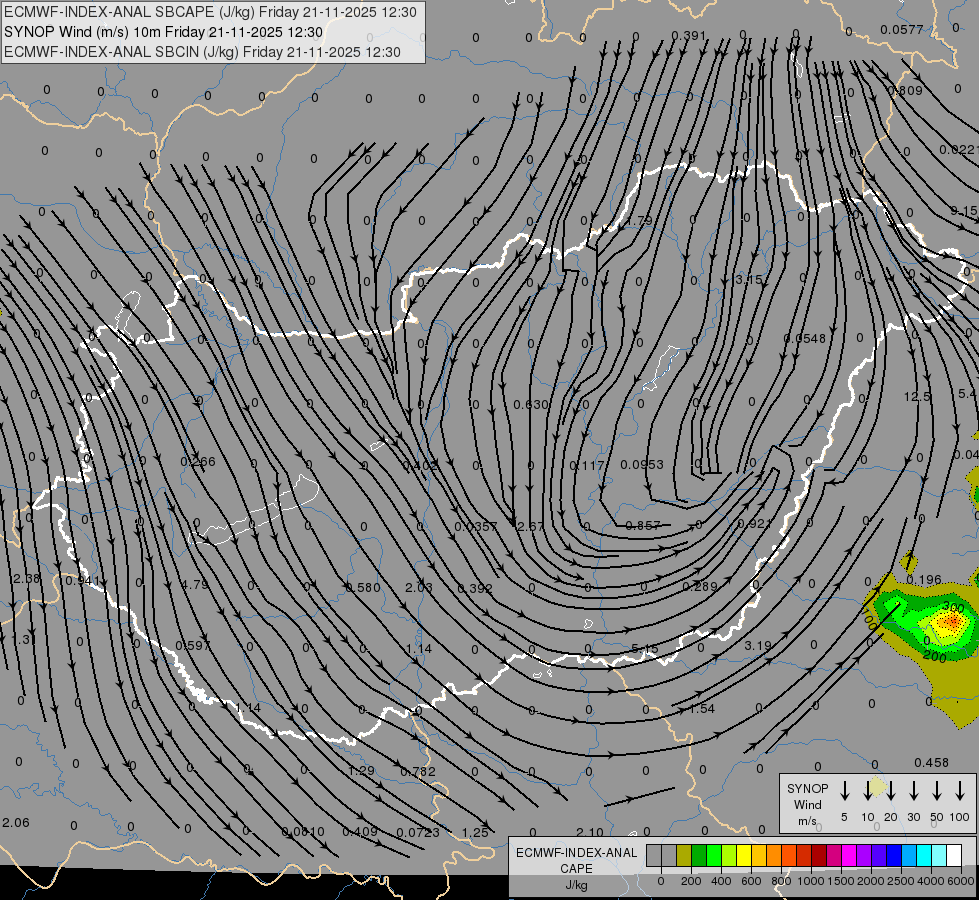Pick the pale cyan CAPE legend swatch
The height and width of the screenshot is (900, 979).
coord(938,856)
